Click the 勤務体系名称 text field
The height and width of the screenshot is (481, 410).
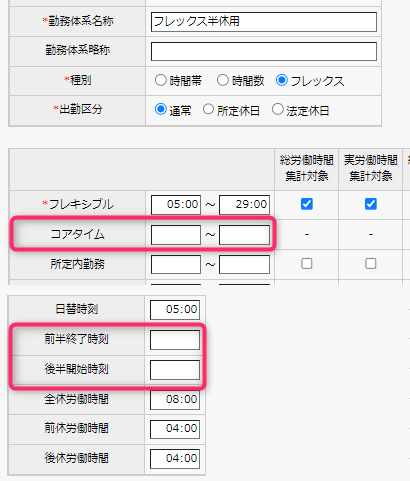tap(264, 22)
